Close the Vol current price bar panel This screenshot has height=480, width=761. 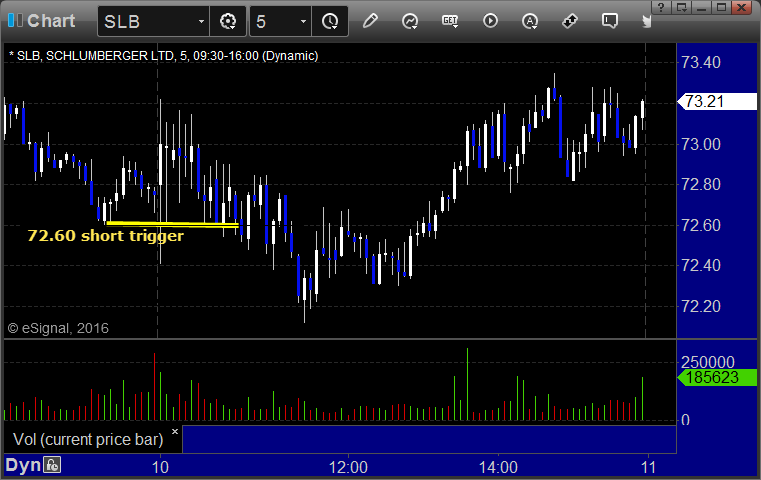tap(175, 431)
